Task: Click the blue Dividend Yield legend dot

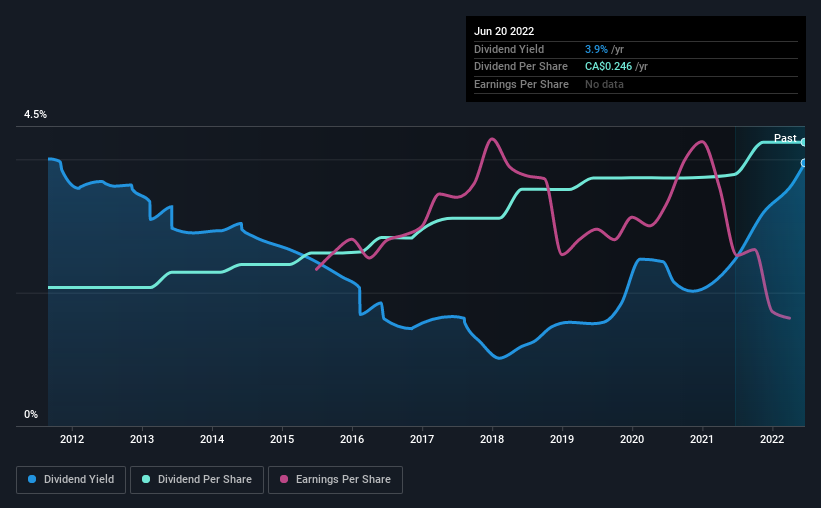Action: (x=32, y=479)
